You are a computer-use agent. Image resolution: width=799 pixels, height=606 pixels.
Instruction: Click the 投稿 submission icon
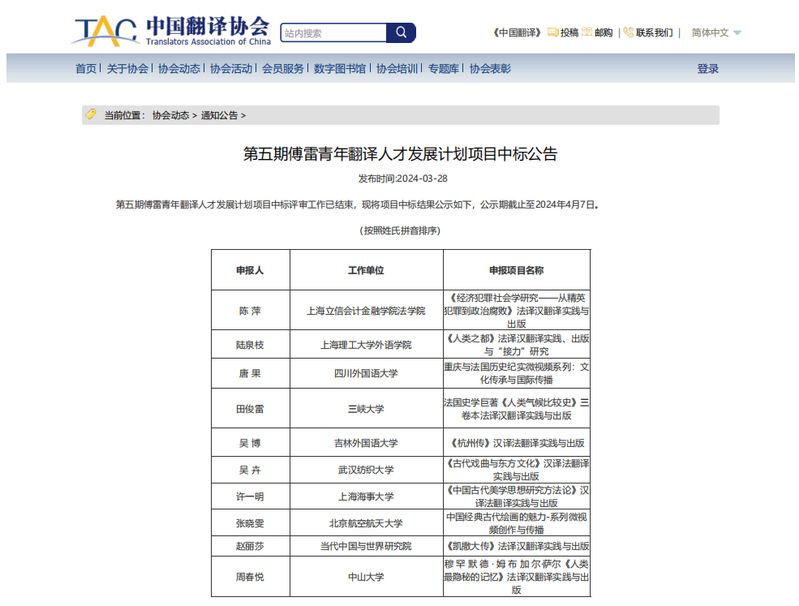(553, 32)
